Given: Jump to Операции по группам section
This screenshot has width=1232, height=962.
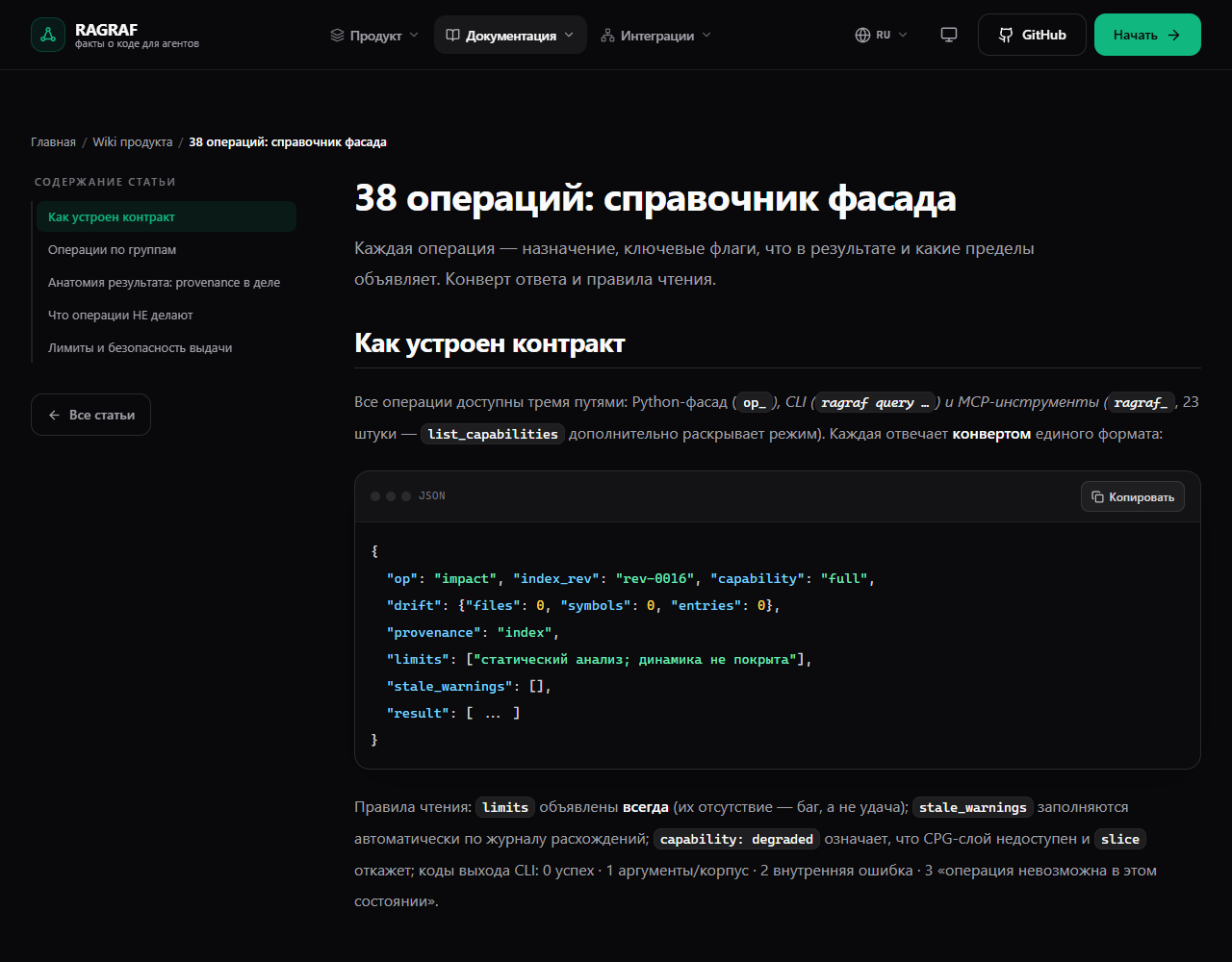Looking at the screenshot, I should [166, 249].
